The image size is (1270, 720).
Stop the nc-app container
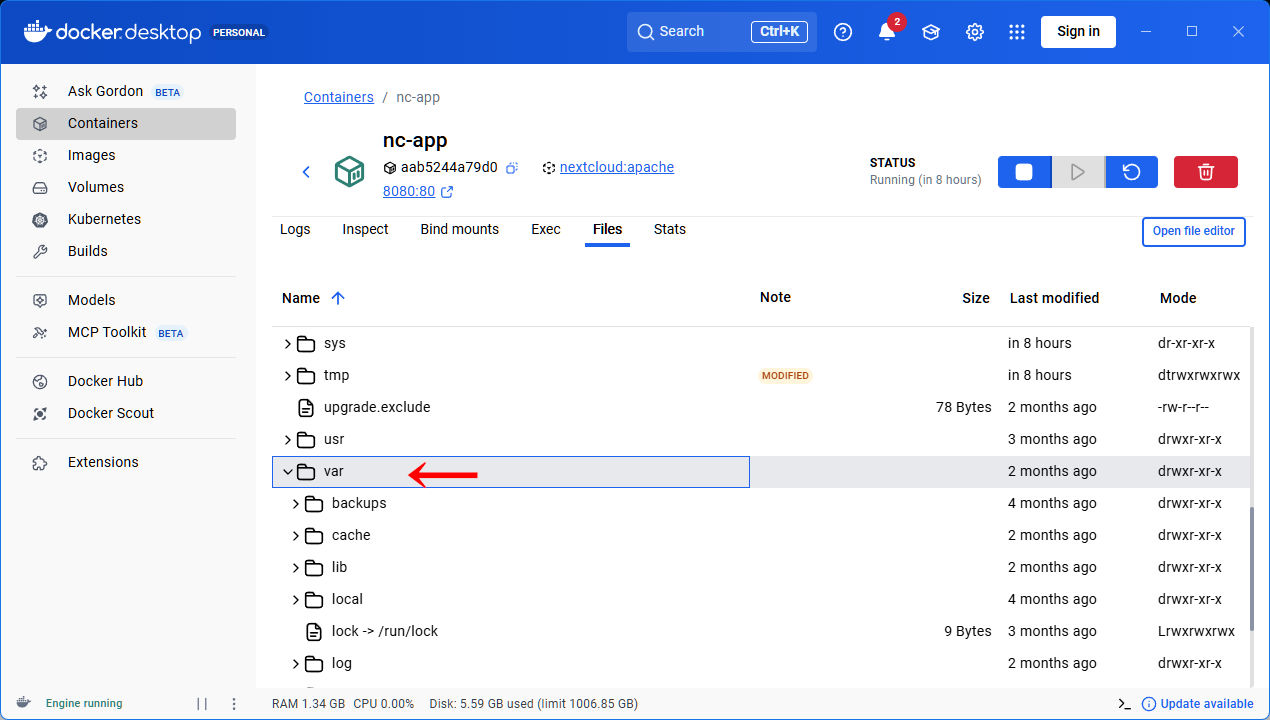click(x=1024, y=172)
